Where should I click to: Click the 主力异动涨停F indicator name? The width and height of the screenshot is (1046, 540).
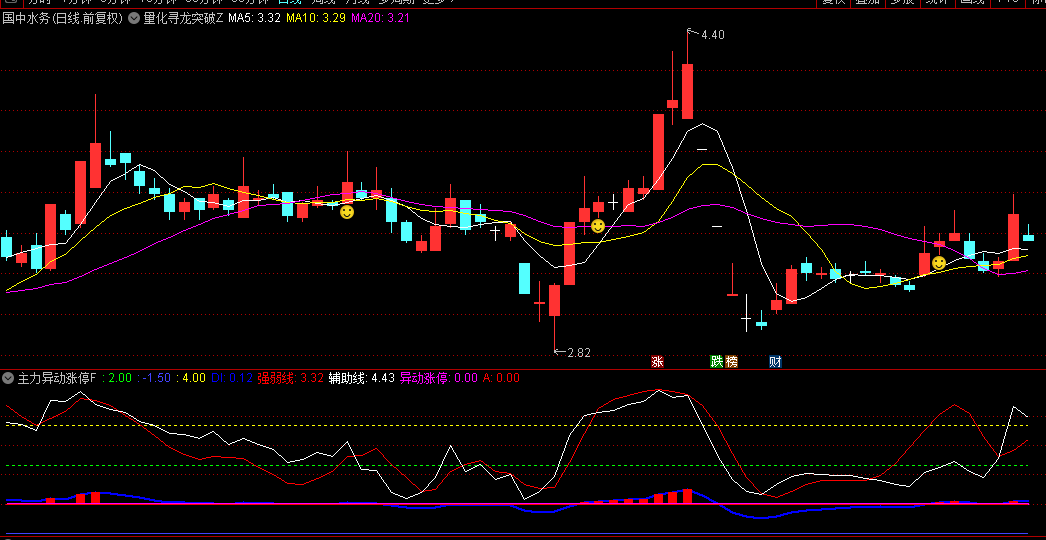pos(57,378)
